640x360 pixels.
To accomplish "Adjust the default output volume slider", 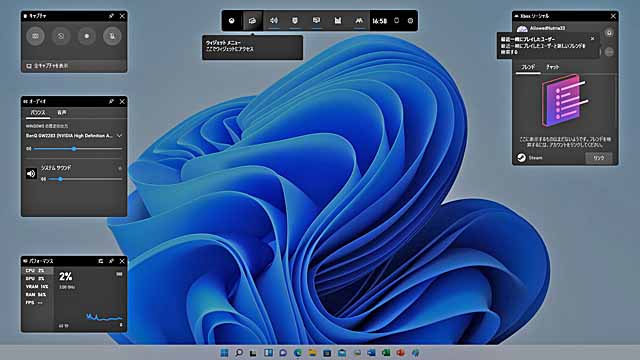I will tap(78, 149).
